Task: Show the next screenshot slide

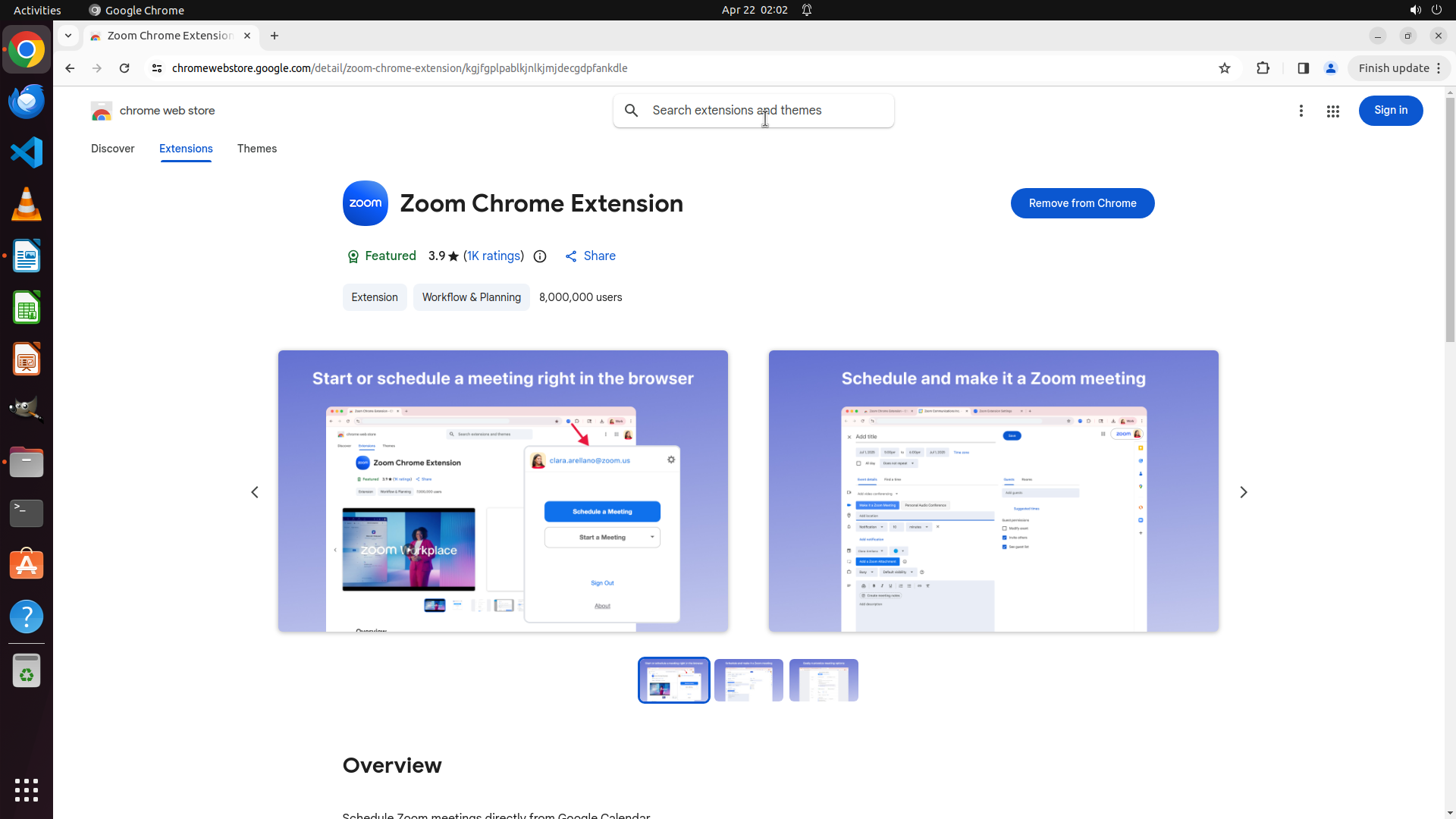Action: pyautogui.click(x=1243, y=492)
